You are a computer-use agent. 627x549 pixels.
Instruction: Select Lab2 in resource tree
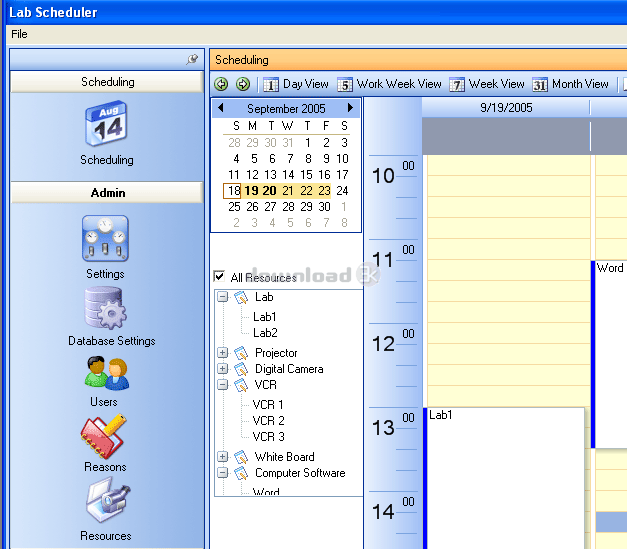(265, 333)
